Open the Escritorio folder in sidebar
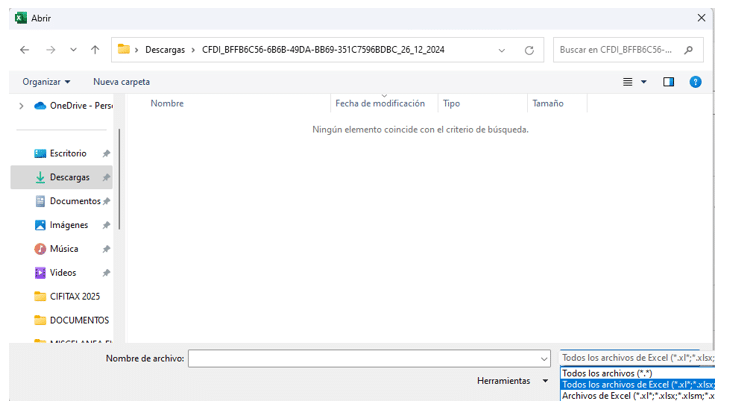The image size is (742, 412). point(67,153)
